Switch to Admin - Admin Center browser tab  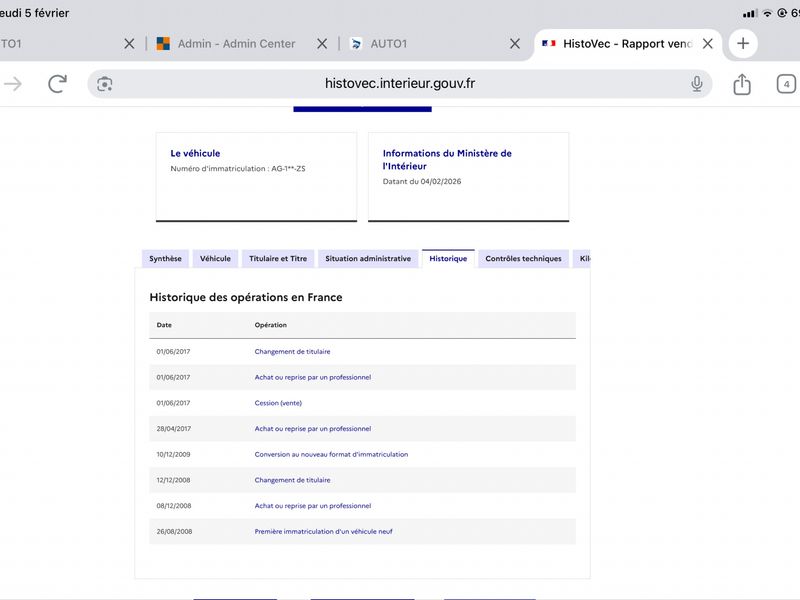pyautogui.click(x=235, y=44)
